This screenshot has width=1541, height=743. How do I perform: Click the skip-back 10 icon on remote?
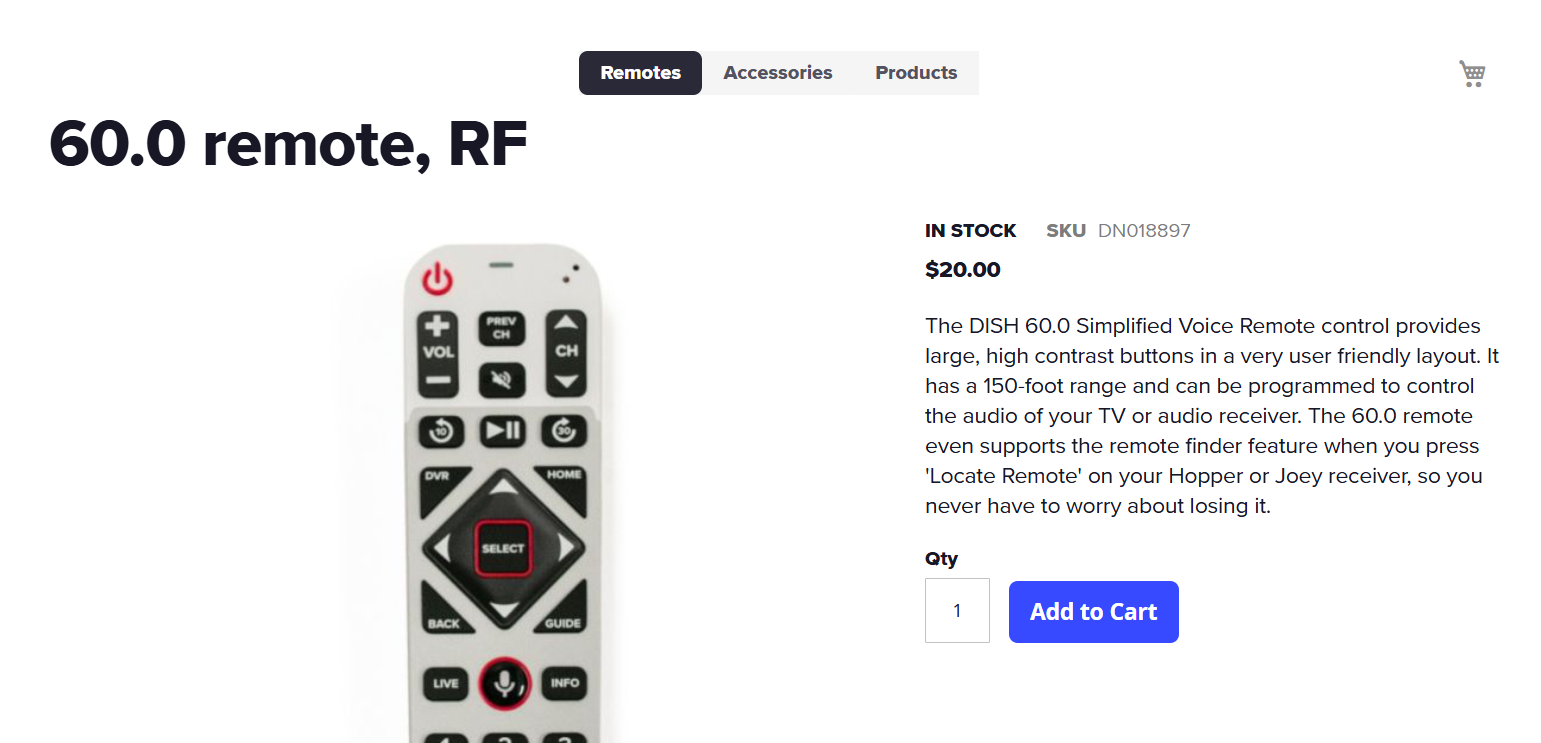pyautogui.click(x=440, y=432)
